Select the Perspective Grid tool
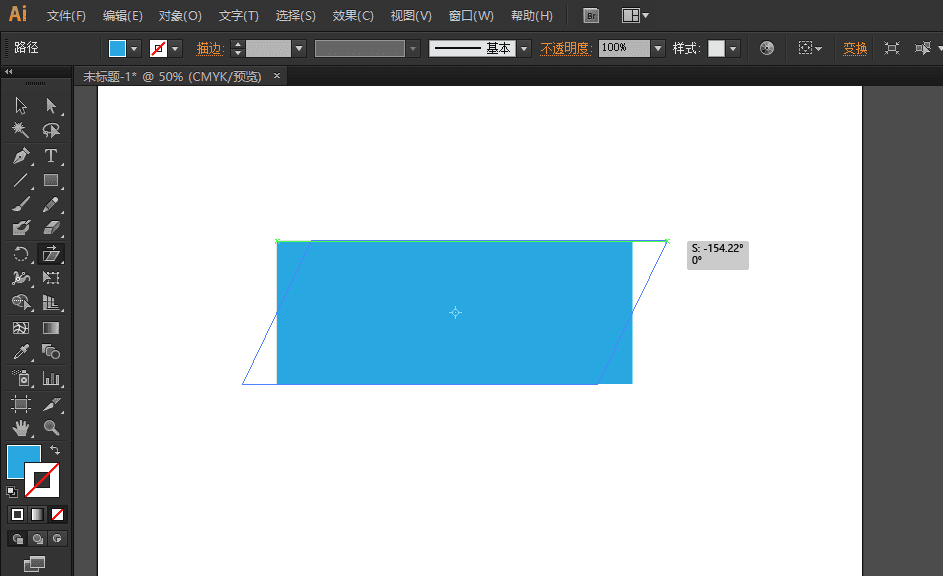Viewport: 943px width, 576px height. pyautogui.click(x=51, y=302)
